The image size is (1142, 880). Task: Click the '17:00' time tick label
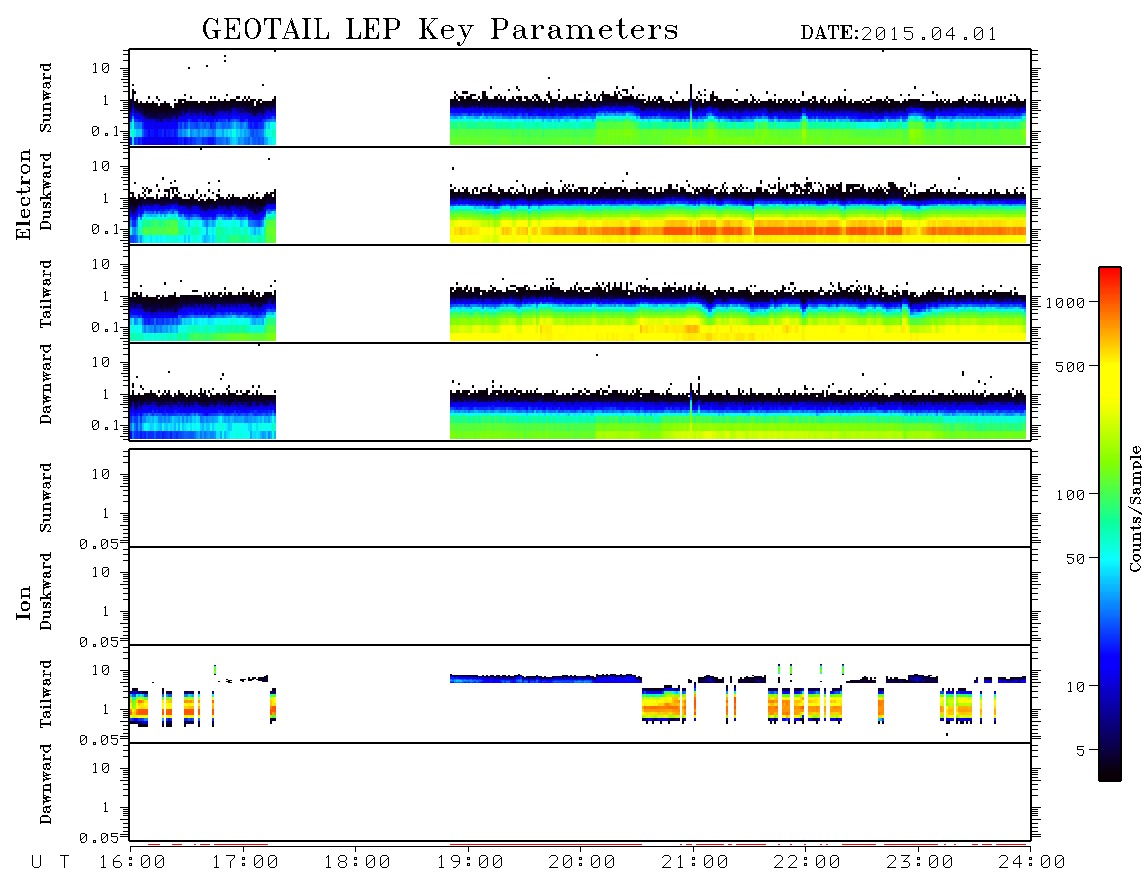[245, 863]
